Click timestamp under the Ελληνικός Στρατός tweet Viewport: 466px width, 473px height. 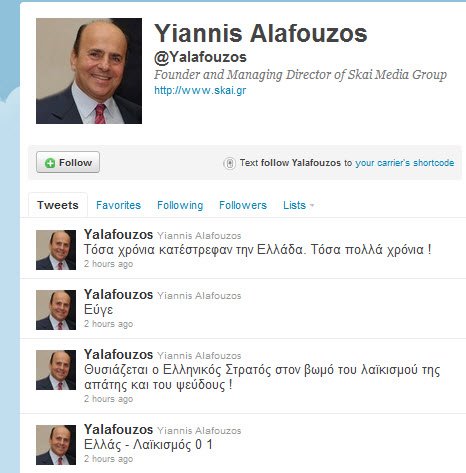(x=108, y=399)
